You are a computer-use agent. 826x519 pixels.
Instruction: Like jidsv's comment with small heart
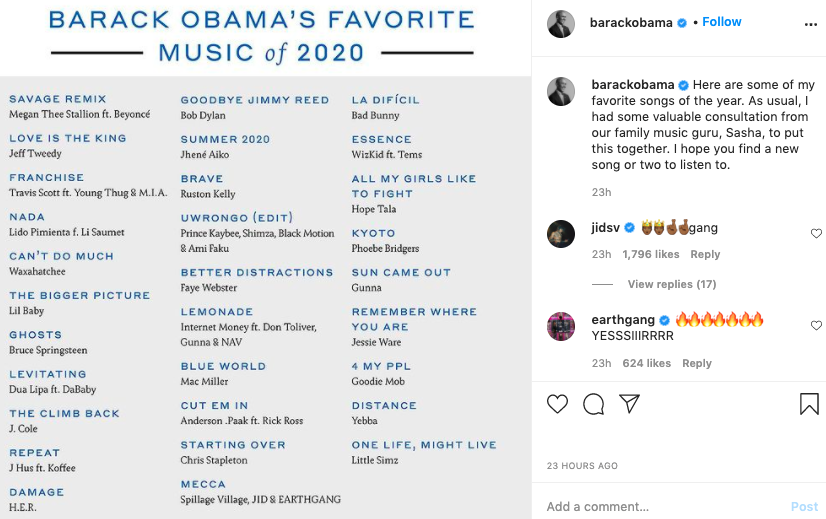coord(816,233)
